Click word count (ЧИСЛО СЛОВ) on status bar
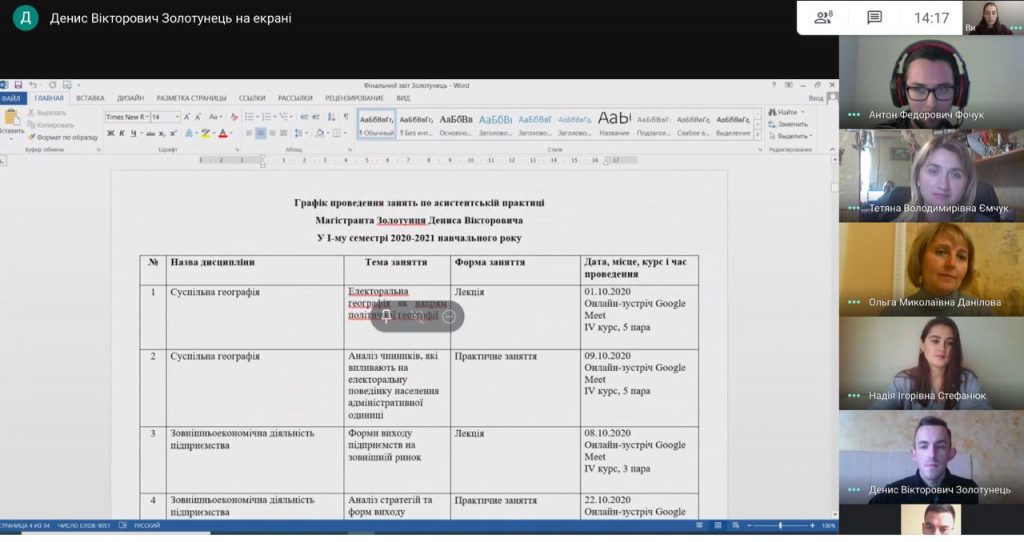This screenshot has width=1024, height=542. coord(84,525)
